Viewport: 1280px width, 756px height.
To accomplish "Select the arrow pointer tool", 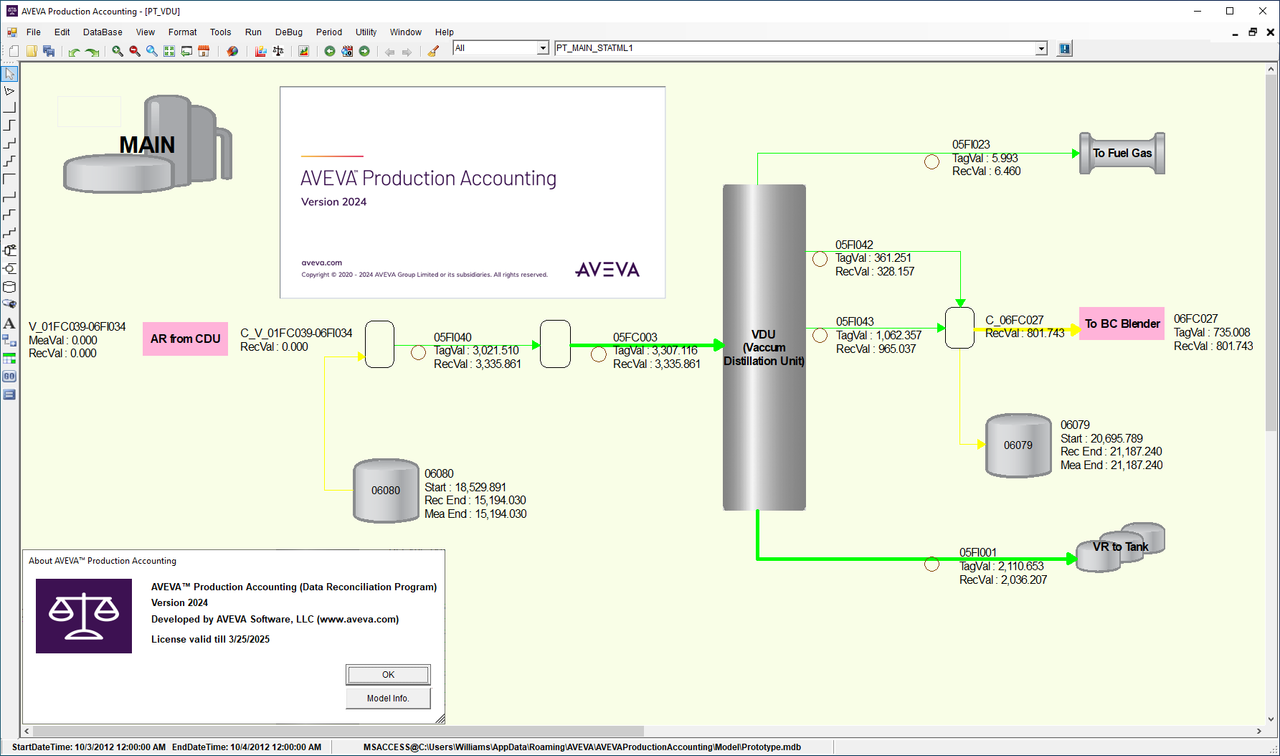I will (9, 73).
